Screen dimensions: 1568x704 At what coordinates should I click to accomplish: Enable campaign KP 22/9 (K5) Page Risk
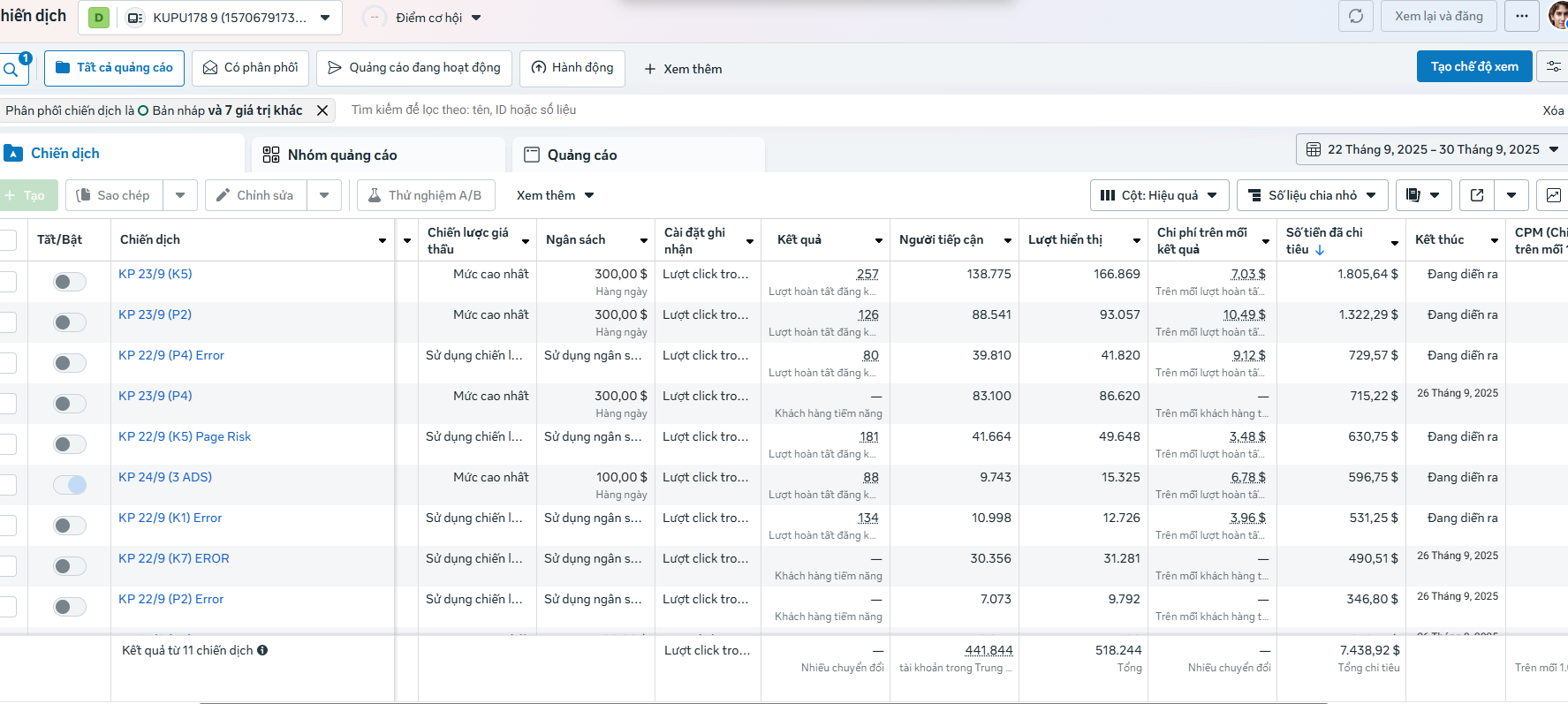[70, 444]
